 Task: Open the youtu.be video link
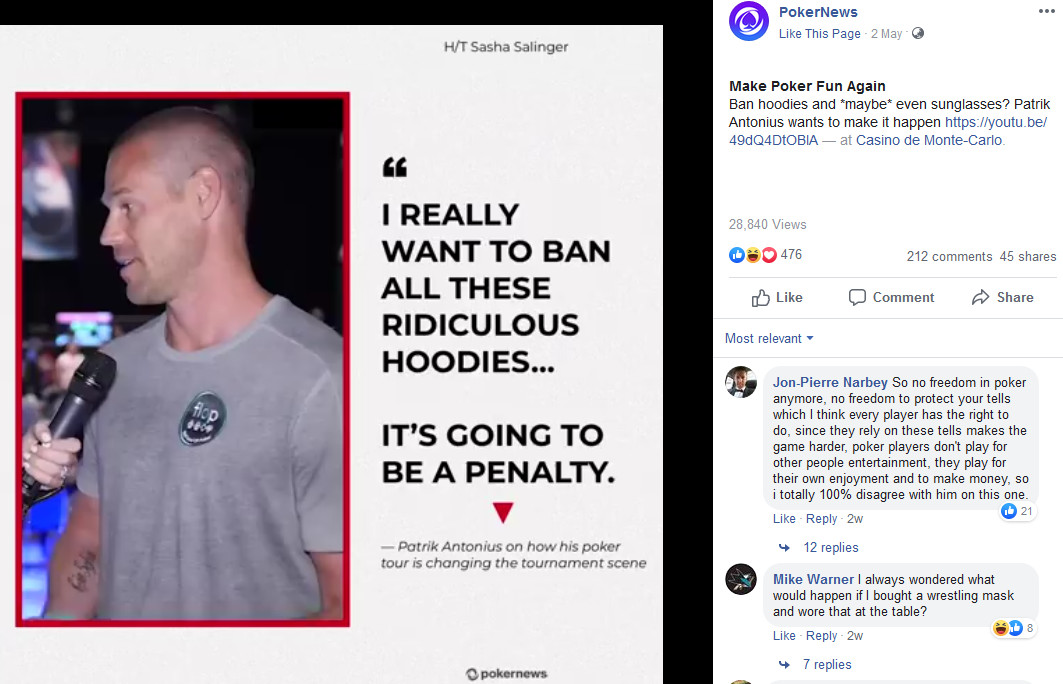888,132
